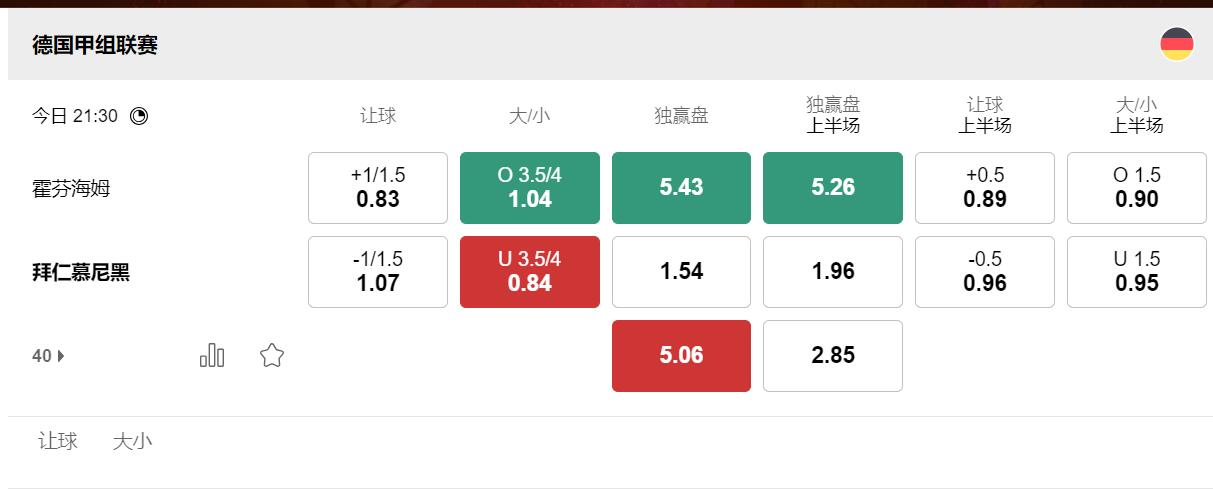Image resolution: width=1213 pixels, height=489 pixels.
Task: Pick Under 3.5/4 odds 0.84
Action: pyautogui.click(x=530, y=272)
